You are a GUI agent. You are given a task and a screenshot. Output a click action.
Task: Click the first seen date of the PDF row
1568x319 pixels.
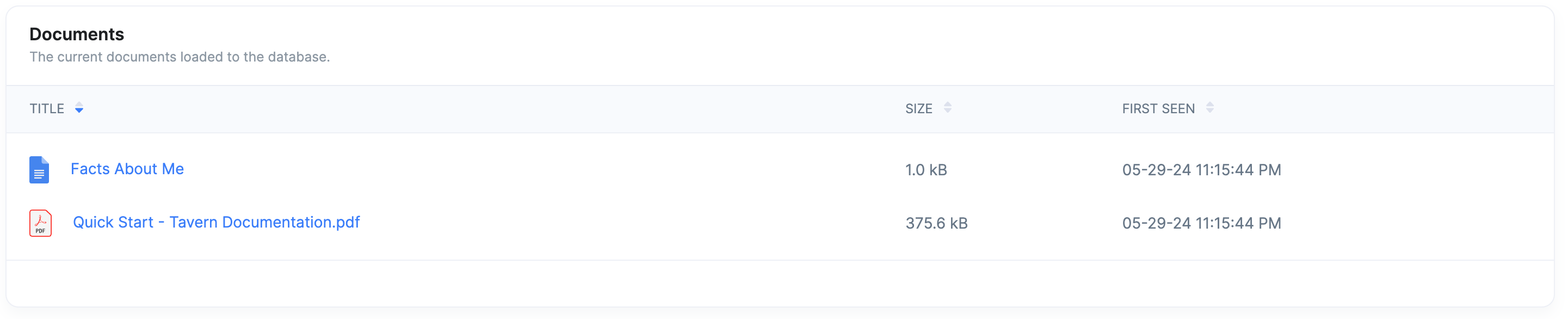coord(1201,223)
